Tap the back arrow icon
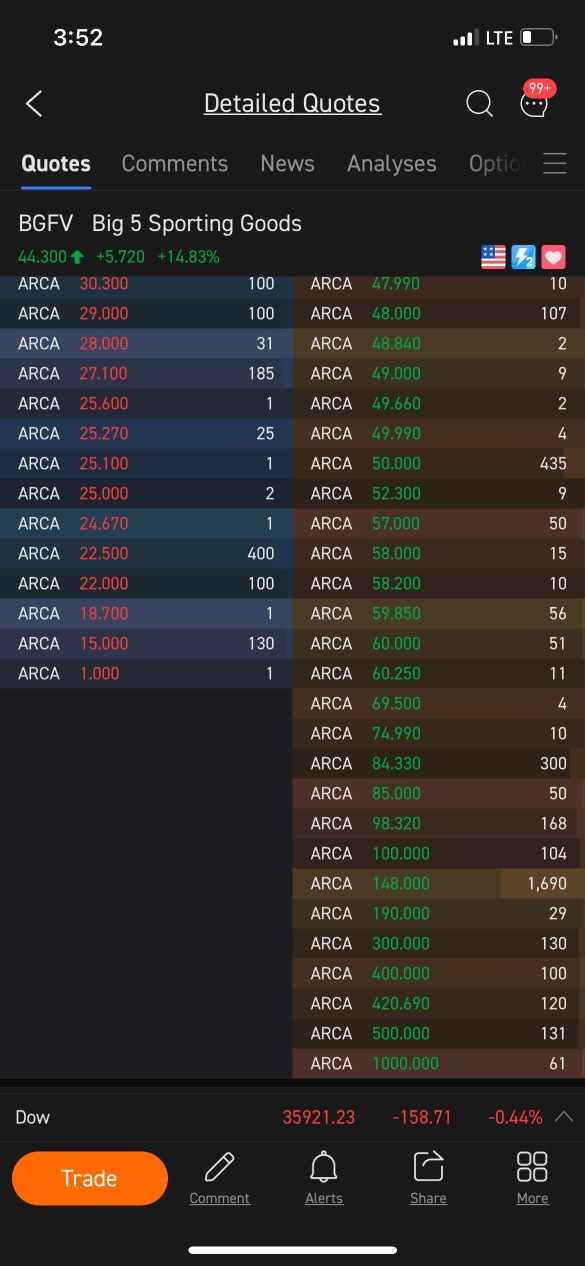The height and width of the screenshot is (1266, 585). point(34,104)
